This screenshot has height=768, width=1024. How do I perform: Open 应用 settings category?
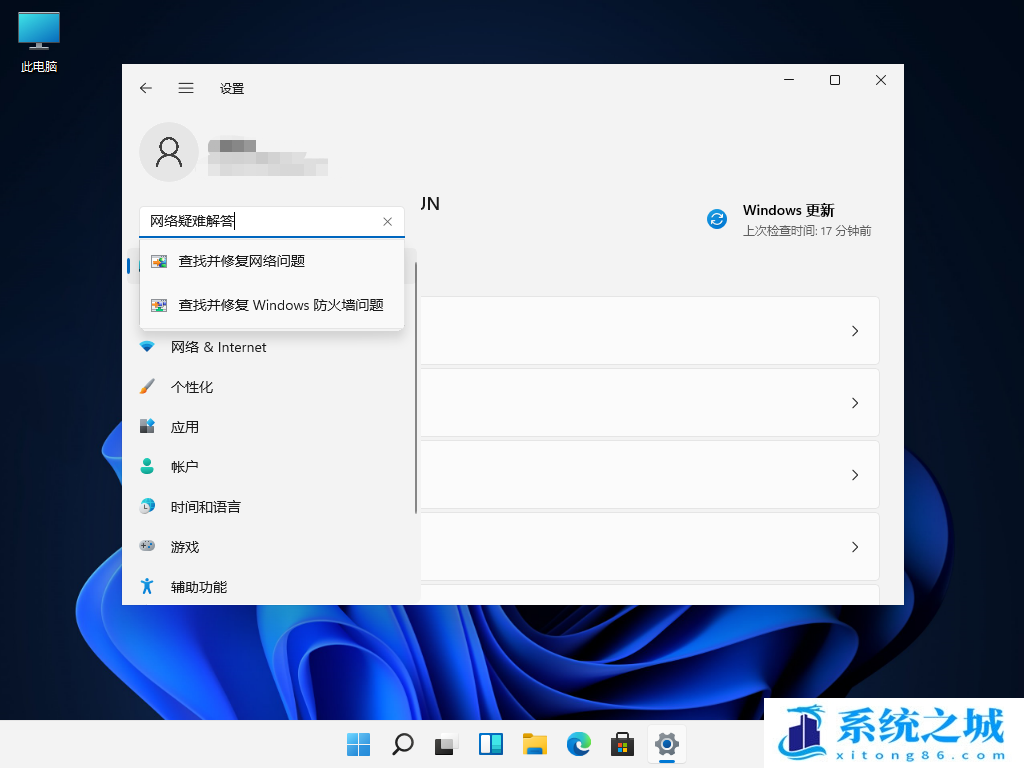tap(184, 427)
